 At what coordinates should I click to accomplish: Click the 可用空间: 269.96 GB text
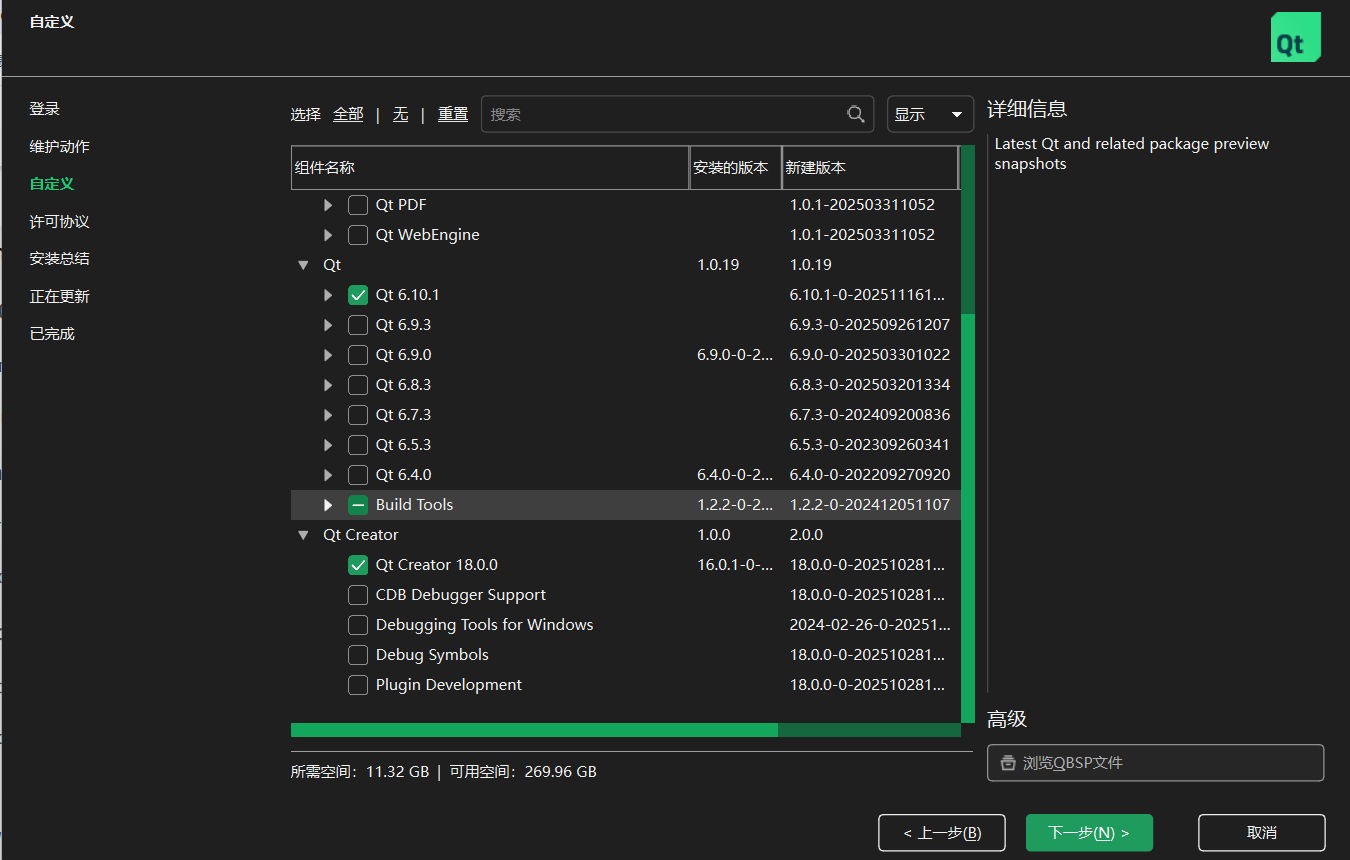523,772
